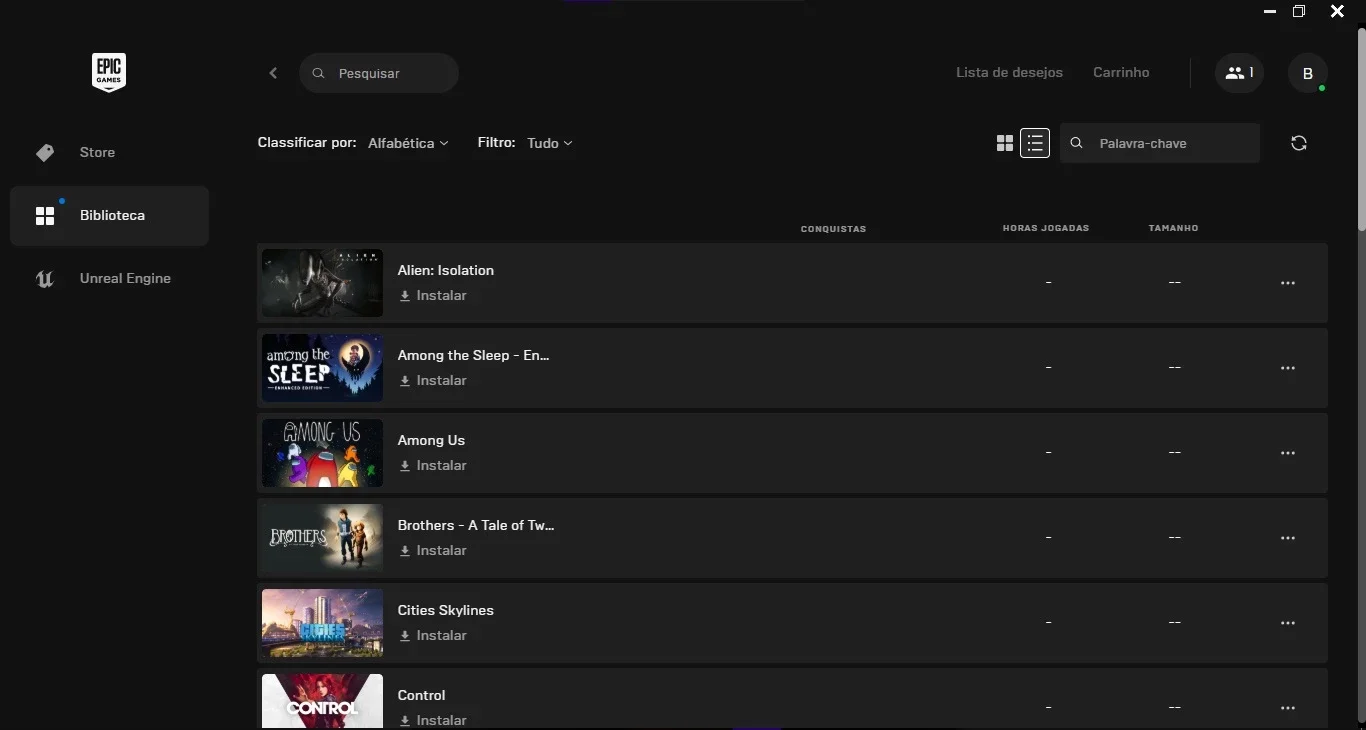Open the Biblioteca section
Viewport: 1366px width, 730px height.
(x=109, y=216)
